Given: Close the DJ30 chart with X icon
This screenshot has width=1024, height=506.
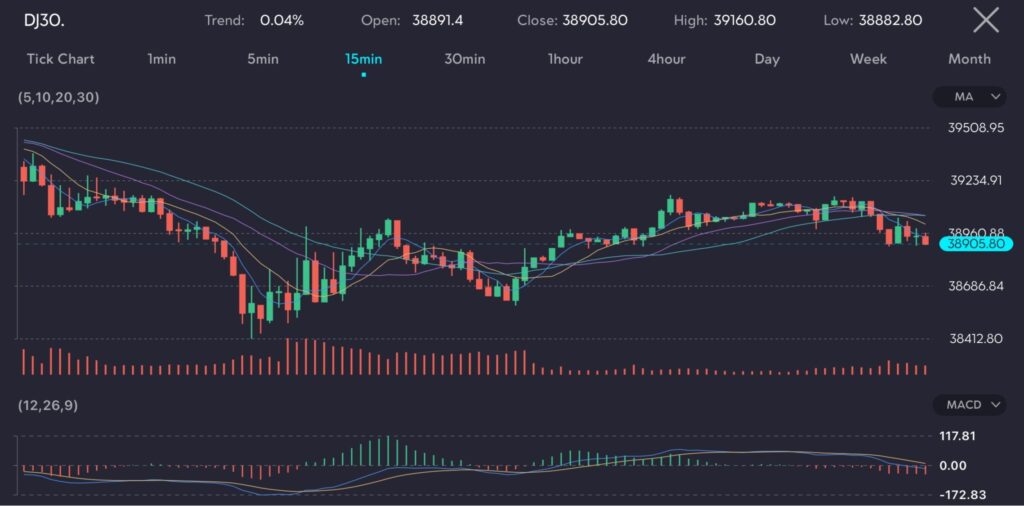Looking at the screenshot, I should (x=985, y=19).
